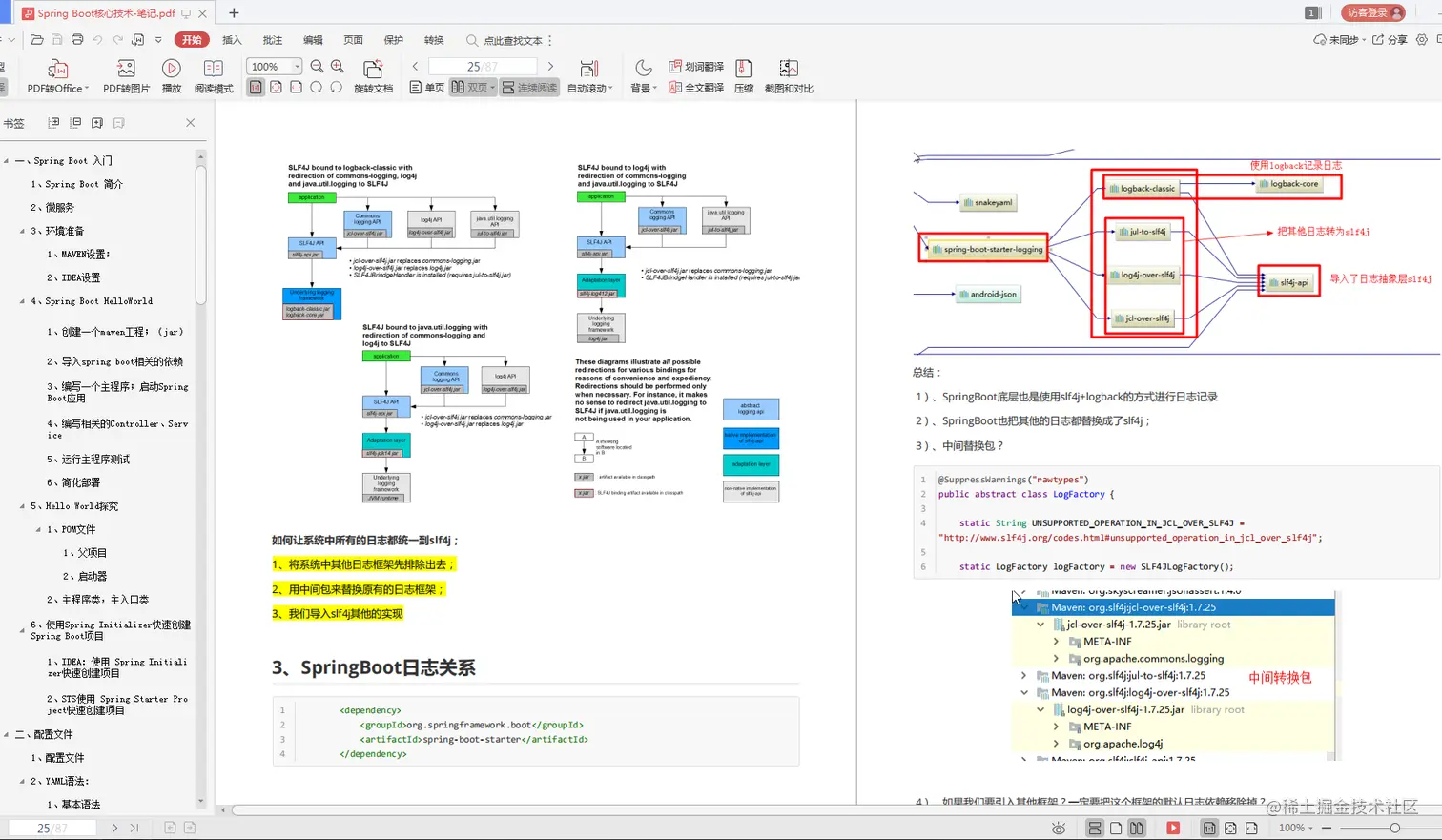This screenshot has height=840, width=1442.
Task: Click the eye-care mode icon in status bar
Action: point(1058,828)
